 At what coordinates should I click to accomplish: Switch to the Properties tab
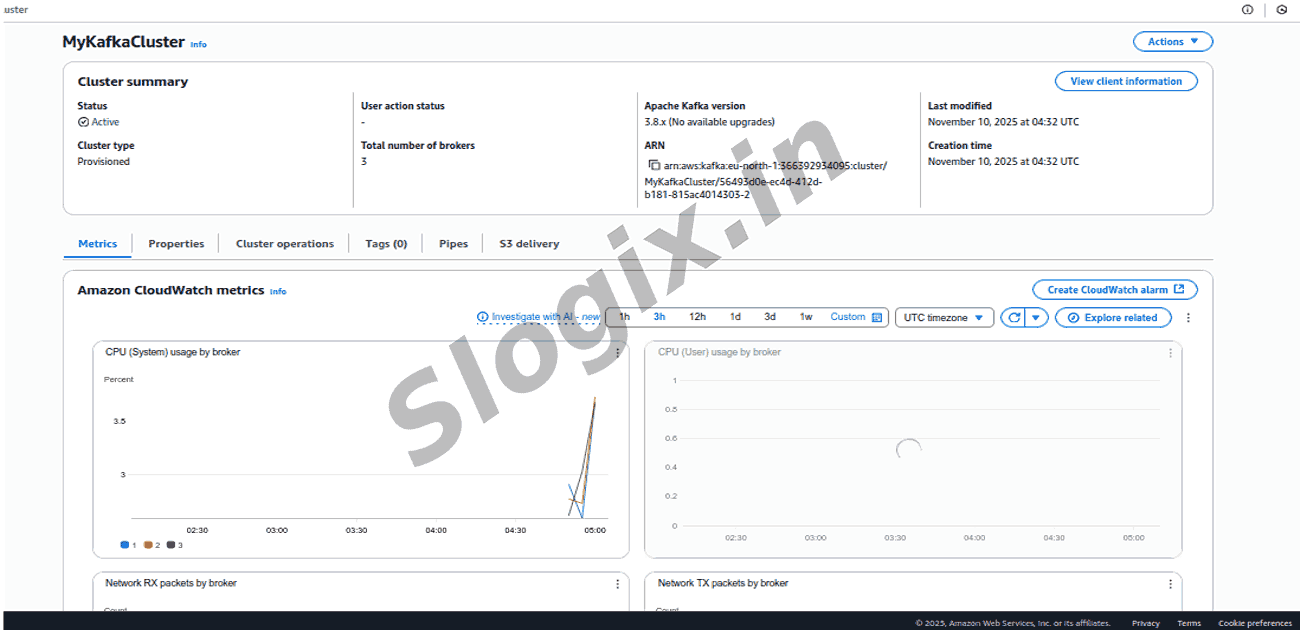point(176,244)
